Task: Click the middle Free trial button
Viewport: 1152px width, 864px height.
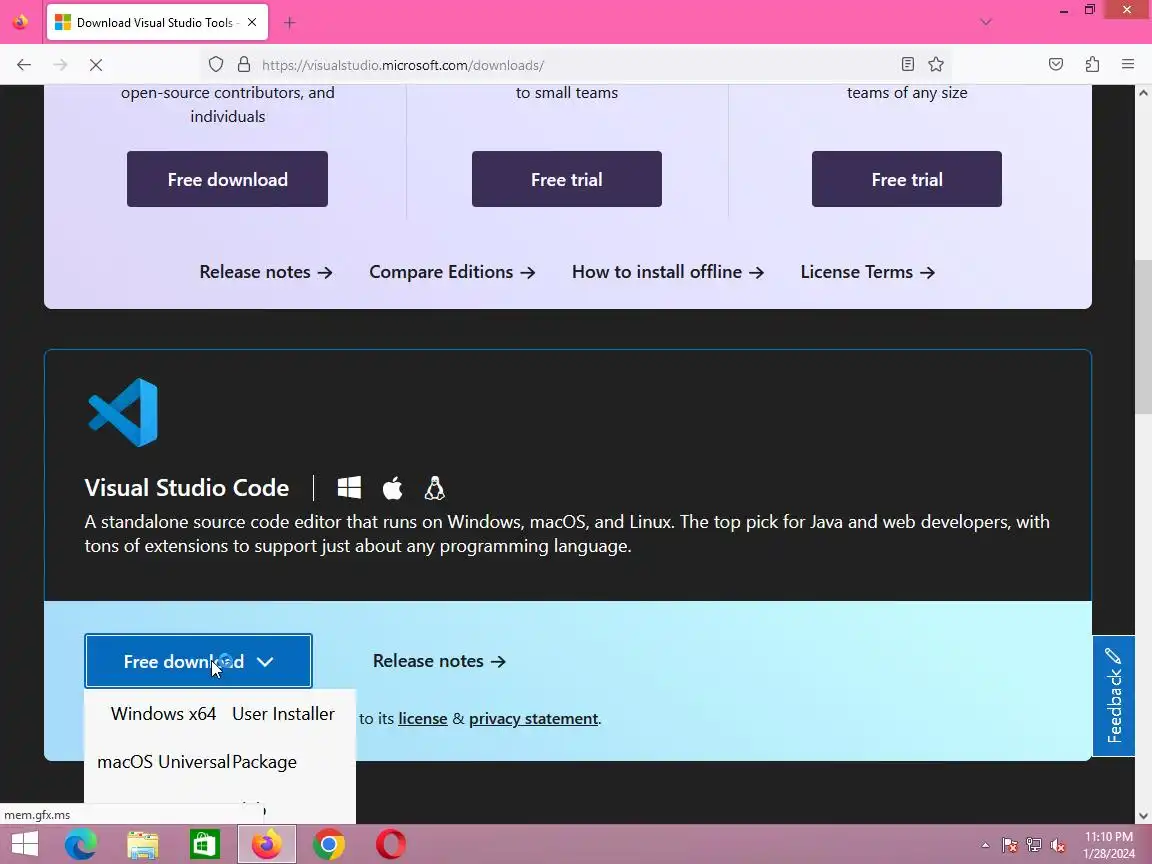Action: pos(566,179)
